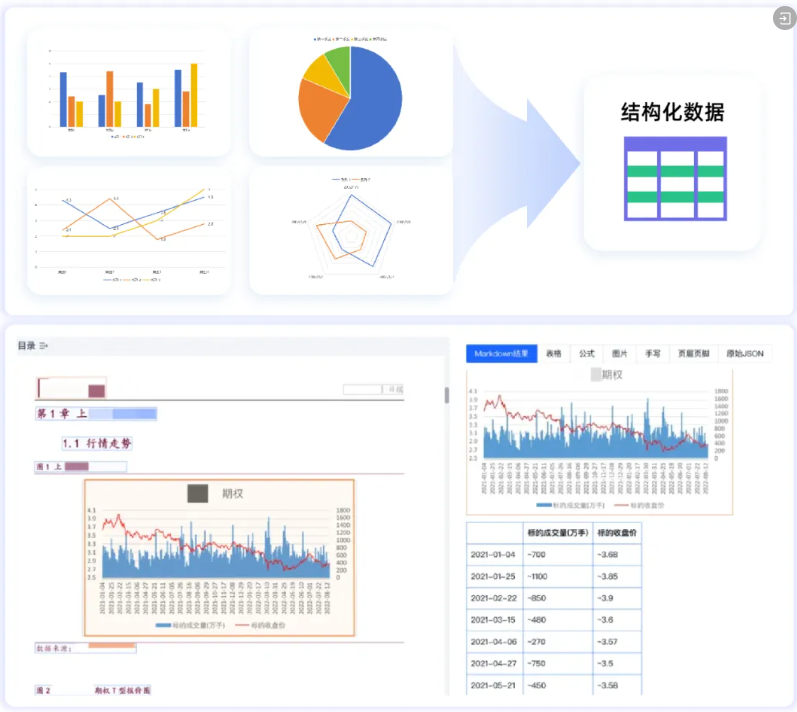Click the document pane vertical scrollbar
Image resolution: width=797 pixels, height=712 pixels.
tap(447, 395)
